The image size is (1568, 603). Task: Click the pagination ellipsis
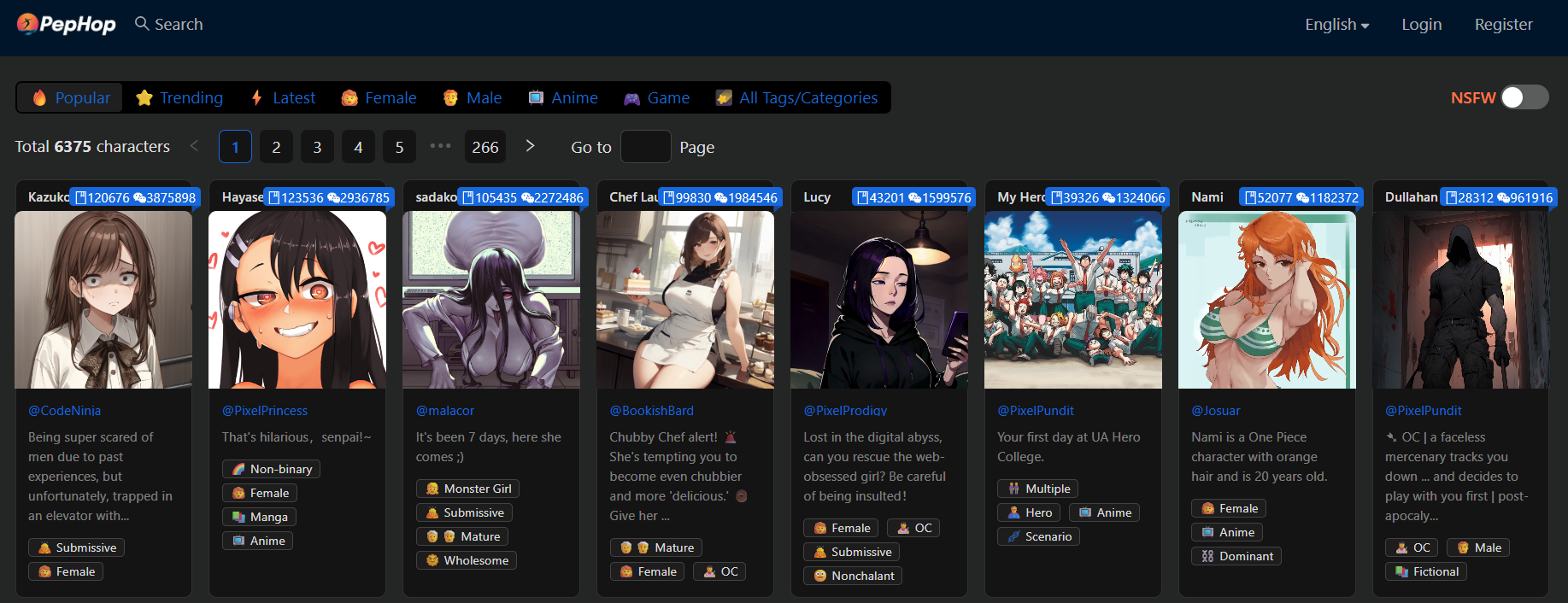[x=440, y=146]
